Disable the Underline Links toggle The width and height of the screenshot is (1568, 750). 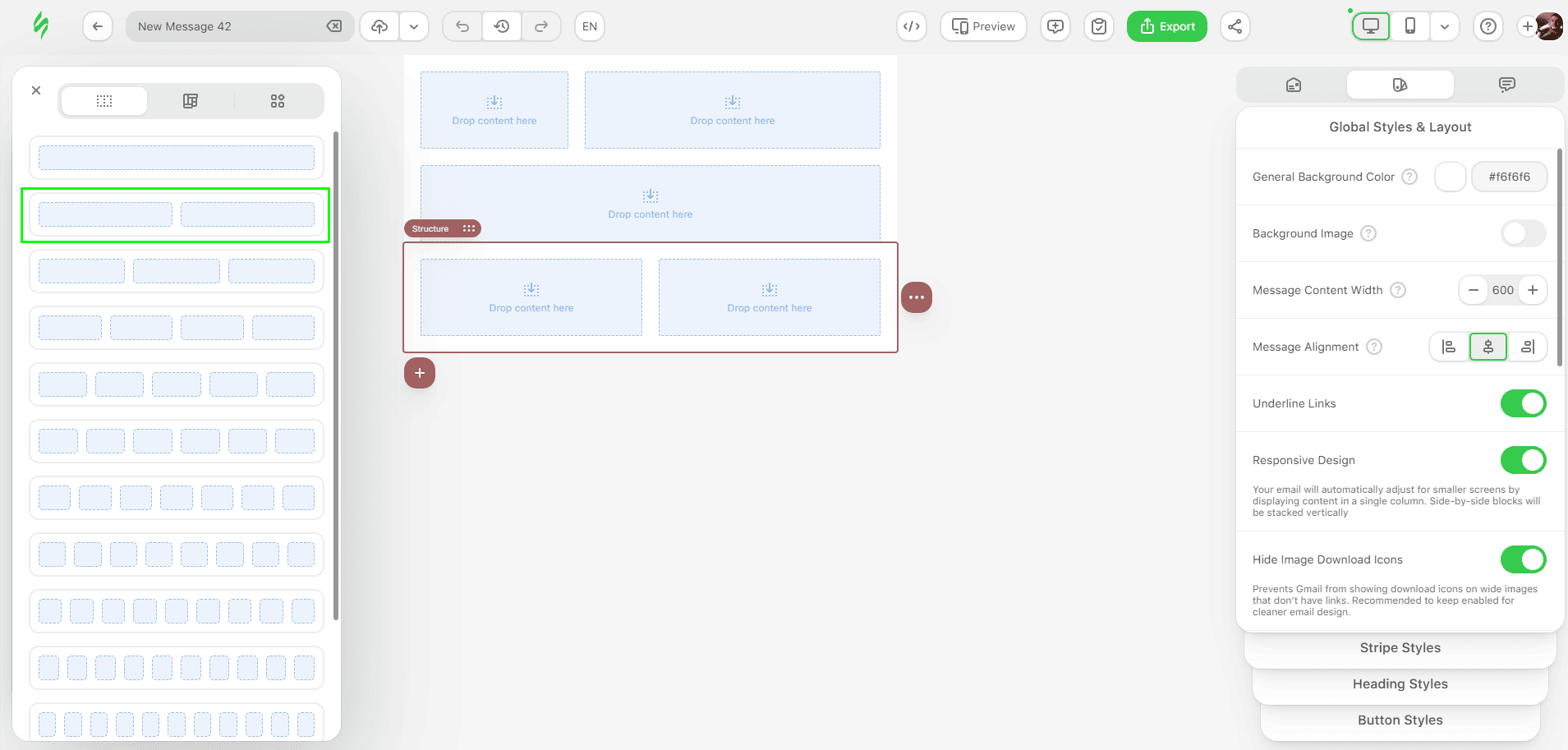coord(1524,403)
